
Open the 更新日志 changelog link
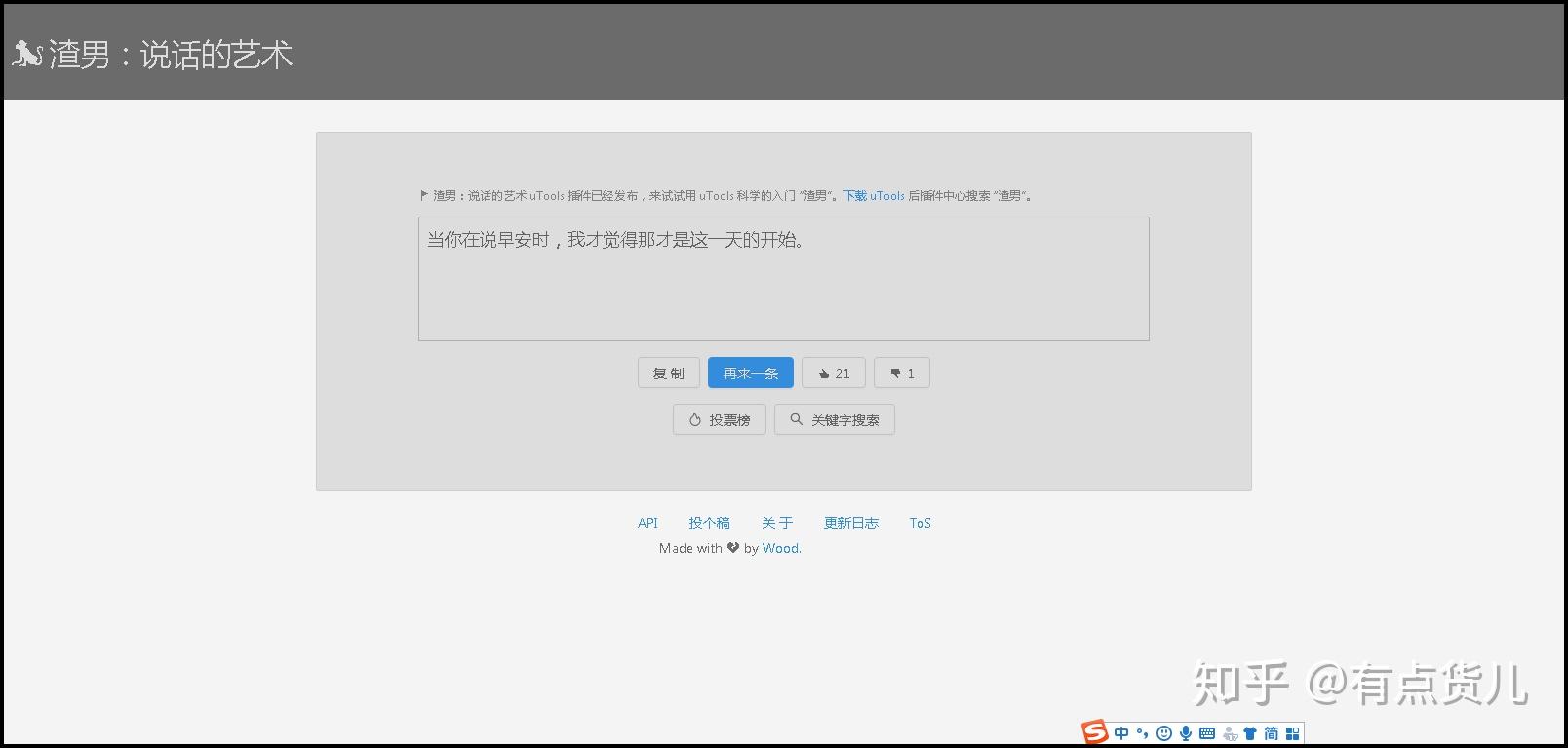tap(851, 523)
